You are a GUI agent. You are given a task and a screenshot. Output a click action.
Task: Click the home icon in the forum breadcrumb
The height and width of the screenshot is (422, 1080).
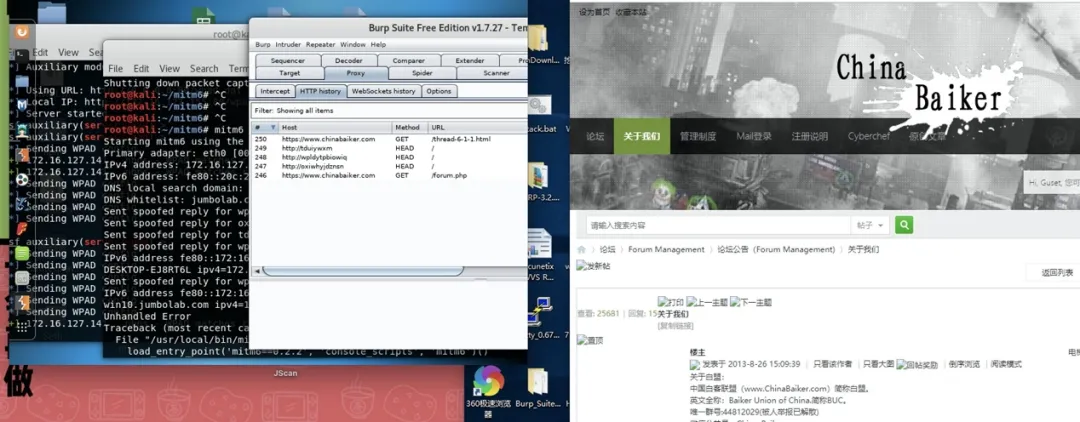[x=581, y=249]
